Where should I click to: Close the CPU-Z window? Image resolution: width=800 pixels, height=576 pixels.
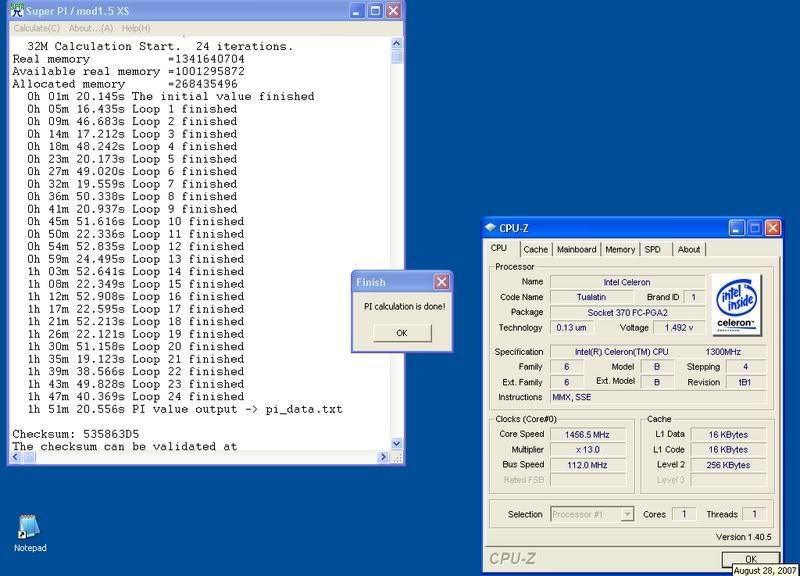click(772, 228)
